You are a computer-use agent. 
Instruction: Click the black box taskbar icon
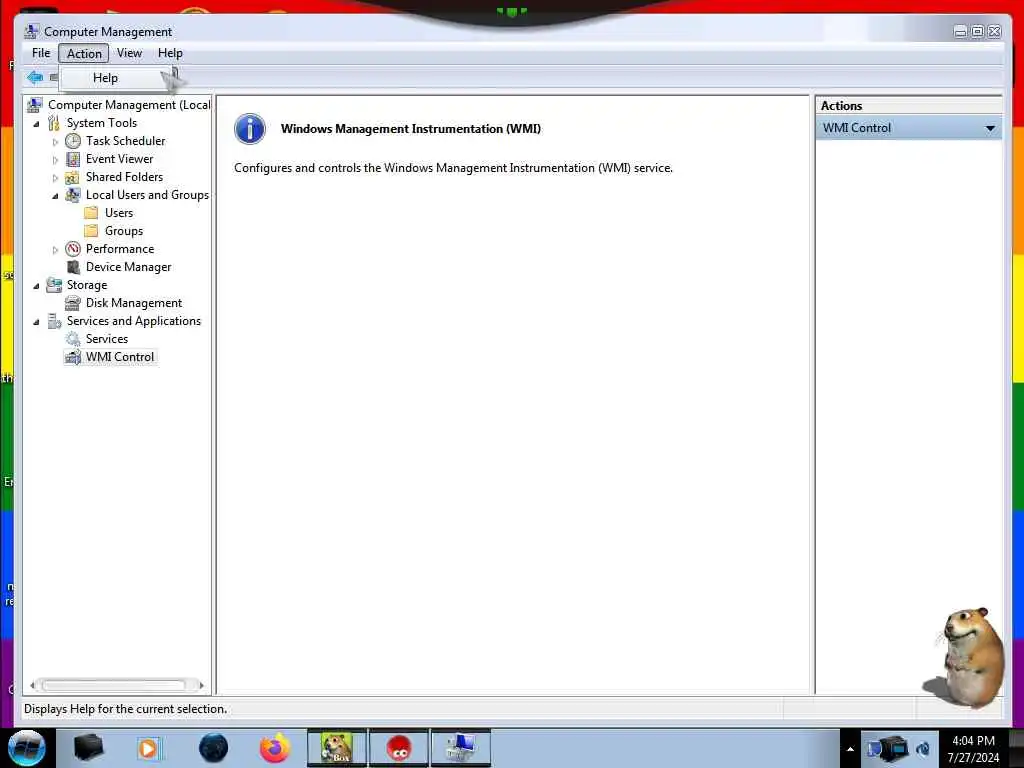[x=88, y=748]
